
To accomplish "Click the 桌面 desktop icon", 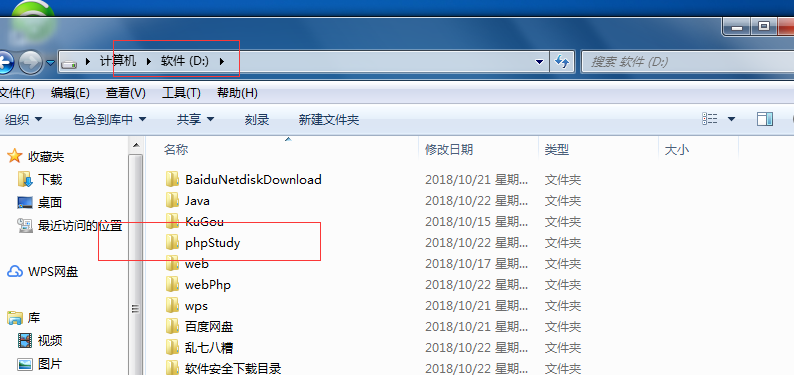I will 25,202.
